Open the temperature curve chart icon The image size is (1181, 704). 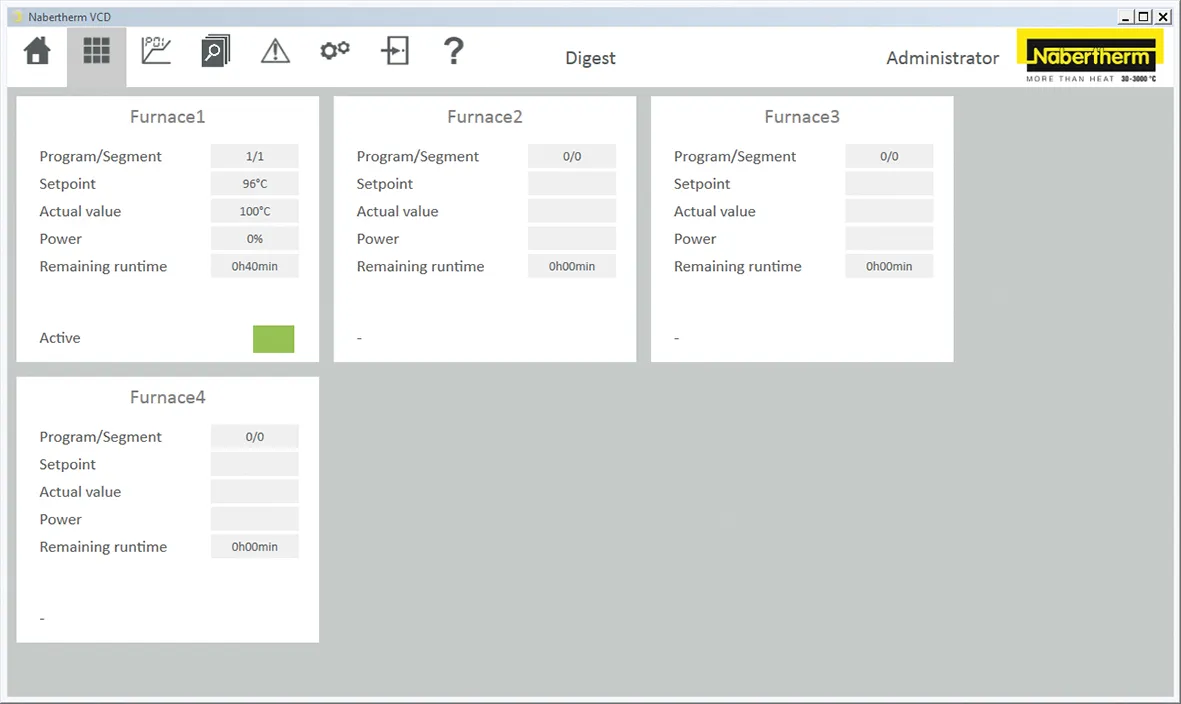click(x=156, y=51)
